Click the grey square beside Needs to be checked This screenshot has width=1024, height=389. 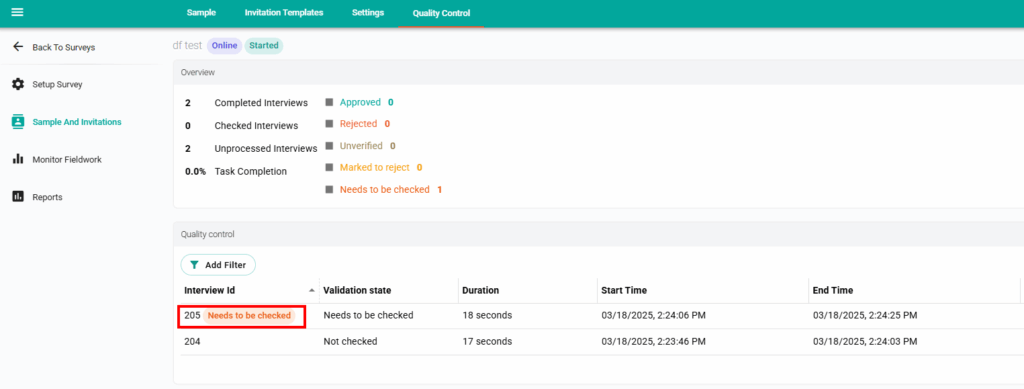coord(329,190)
